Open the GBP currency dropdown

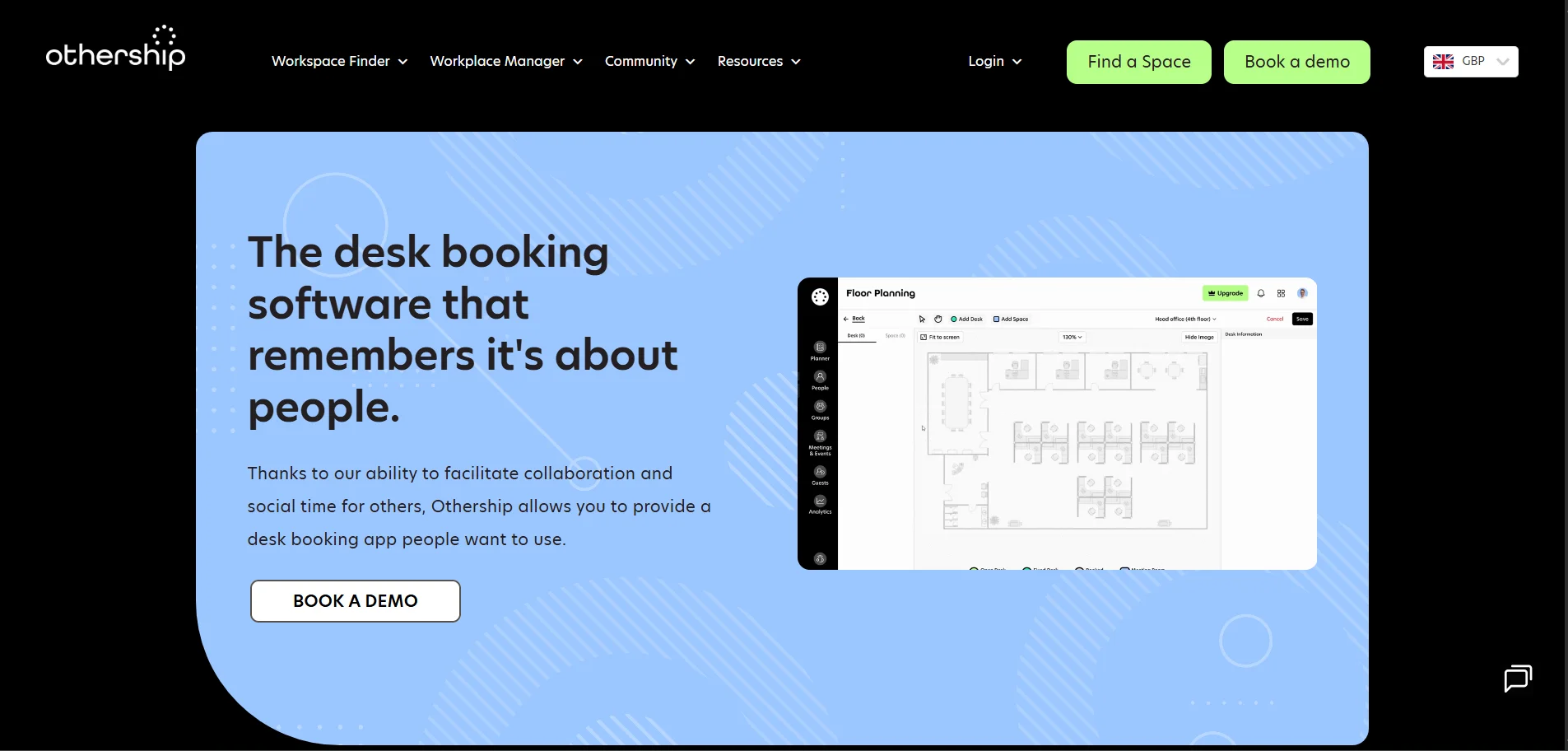pyautogui.click(x=1472, y=61)
